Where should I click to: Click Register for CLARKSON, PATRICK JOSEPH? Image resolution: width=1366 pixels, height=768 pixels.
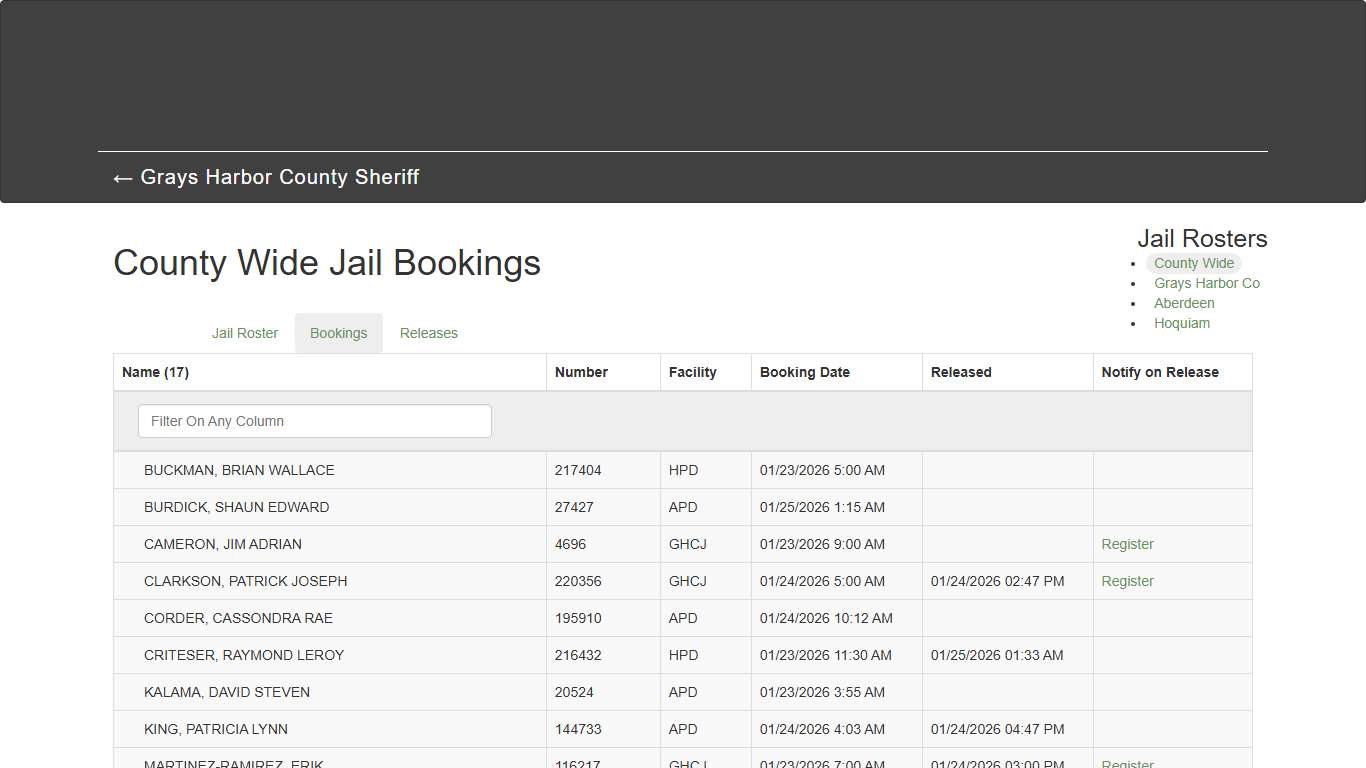tap(1127, 581)
